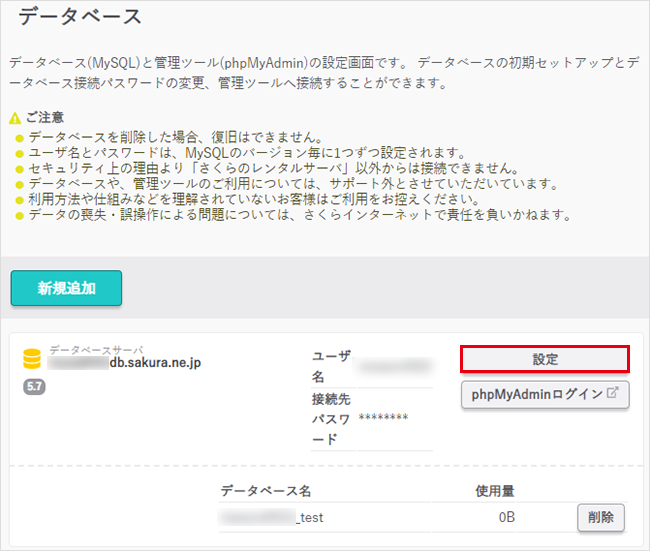This screenshot has width=650, height=551.
Task: Open the 設定 button for the database
Action: tap(545, 359)
